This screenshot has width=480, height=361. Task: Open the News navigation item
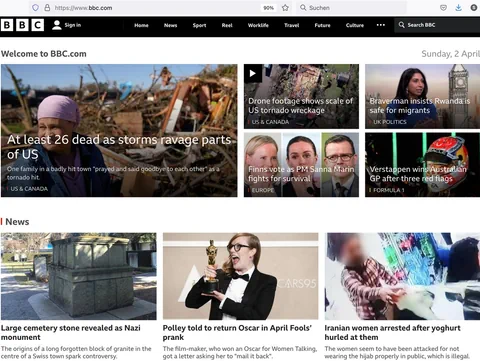pyautogui.click(x=170, y=25)
